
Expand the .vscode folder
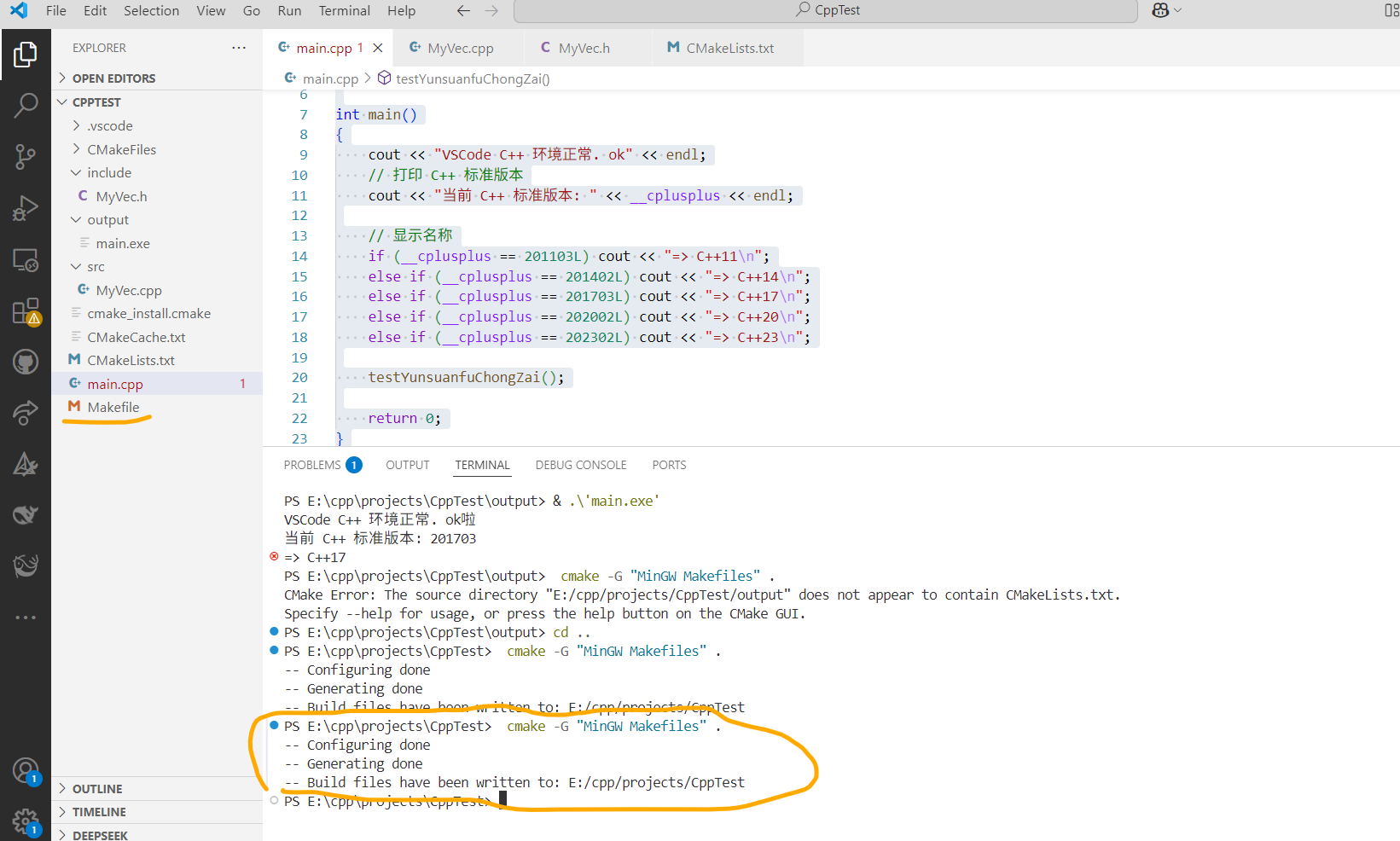pos(157,125)
